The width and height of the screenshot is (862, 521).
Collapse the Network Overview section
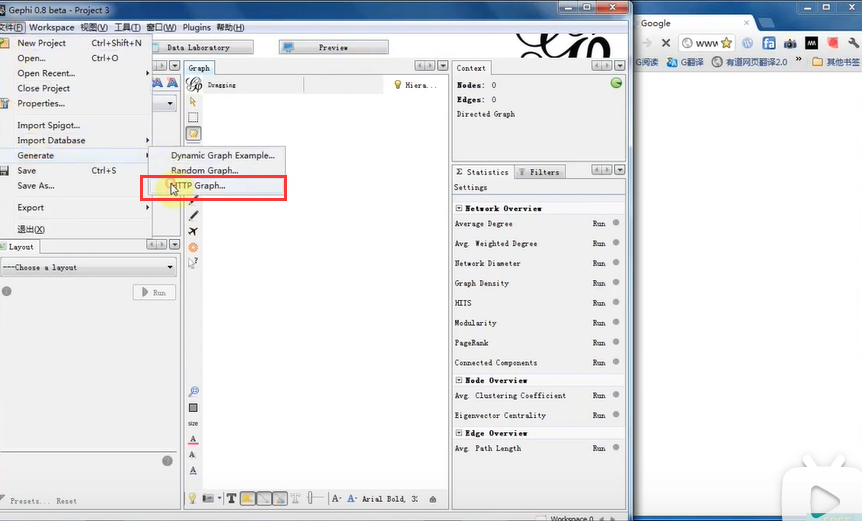[459, 208]
